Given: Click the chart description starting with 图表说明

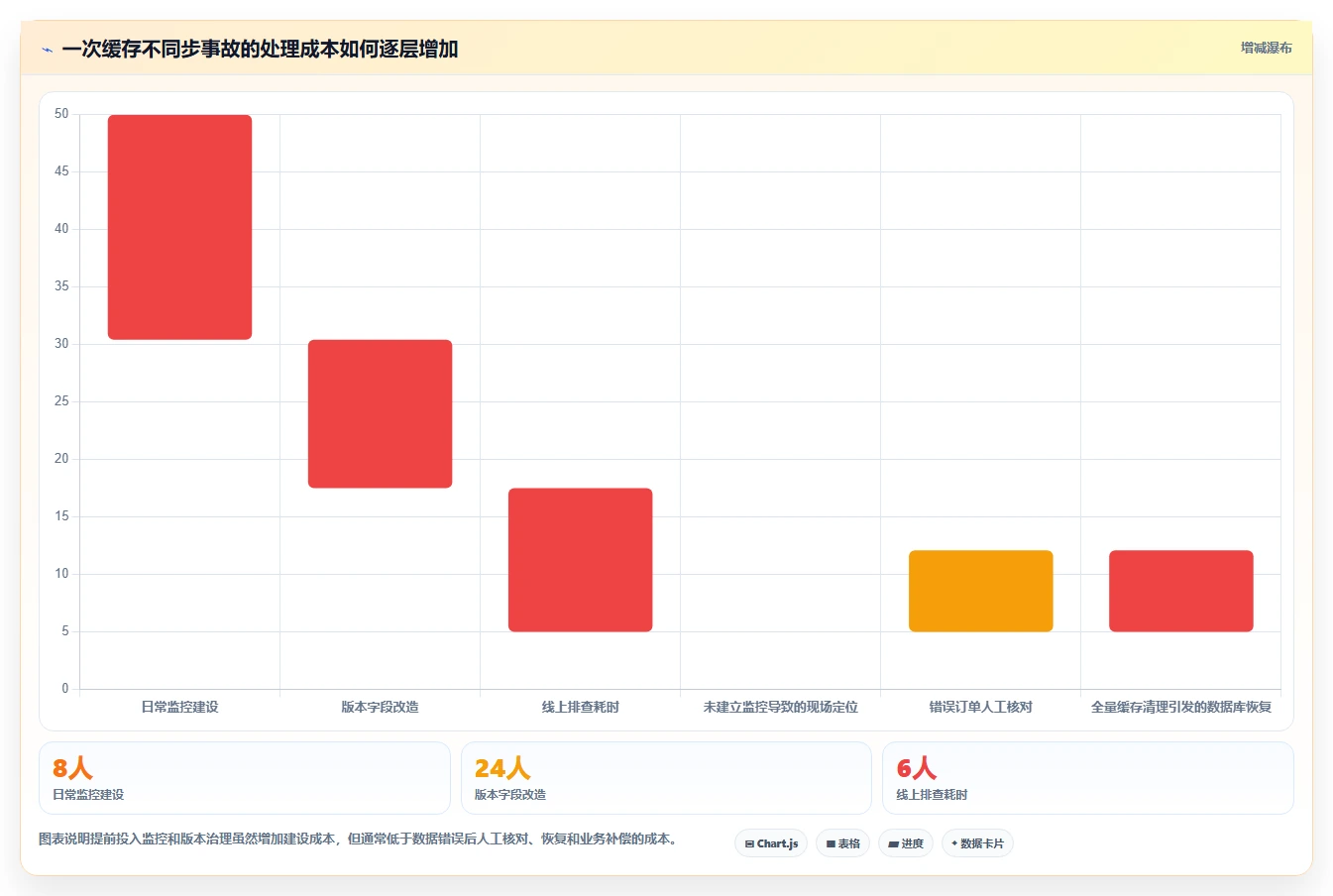Looking at the screenshot, I should point(360,839).
